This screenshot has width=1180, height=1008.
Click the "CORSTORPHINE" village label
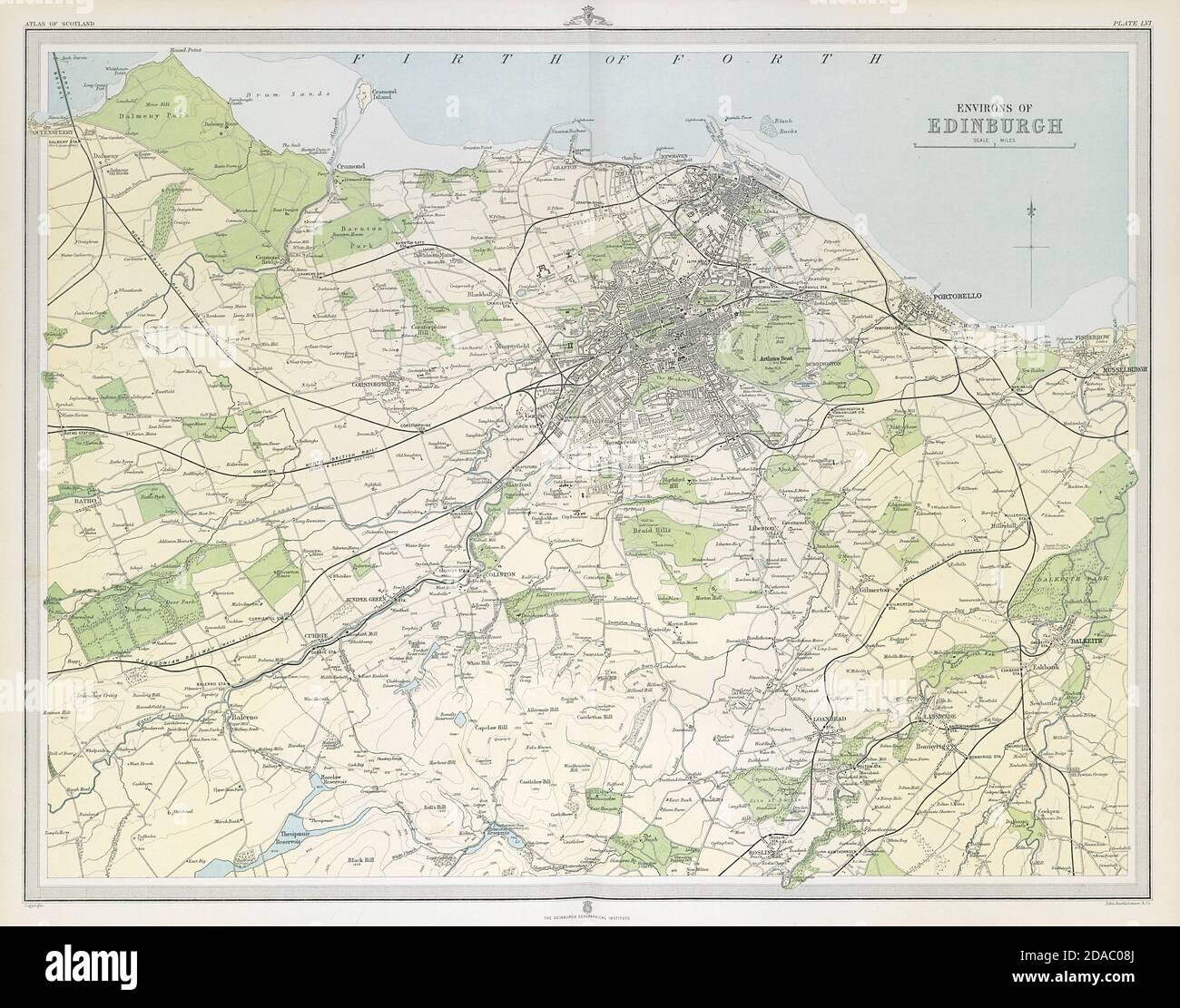pos(375,385)
